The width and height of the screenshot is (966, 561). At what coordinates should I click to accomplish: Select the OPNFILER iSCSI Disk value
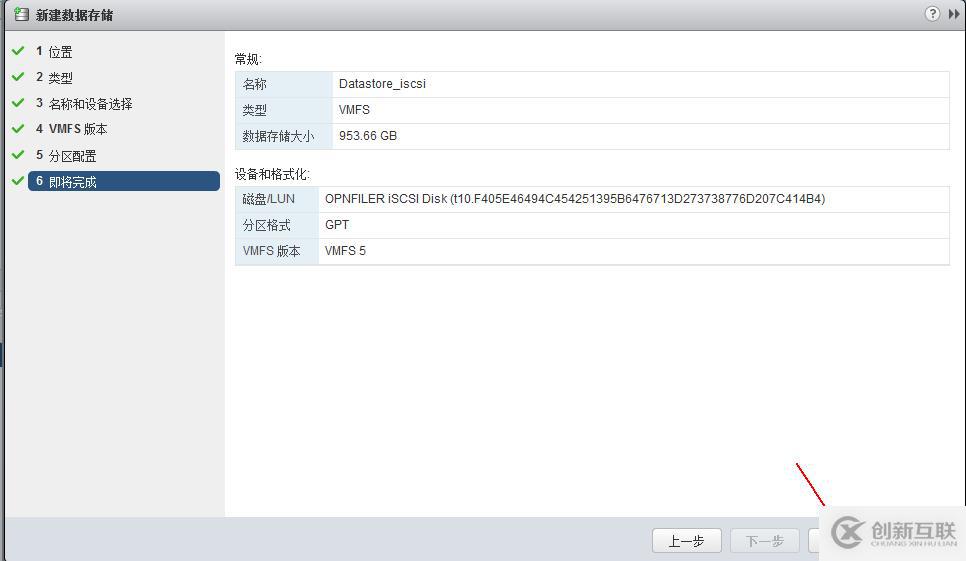point(575,199)
